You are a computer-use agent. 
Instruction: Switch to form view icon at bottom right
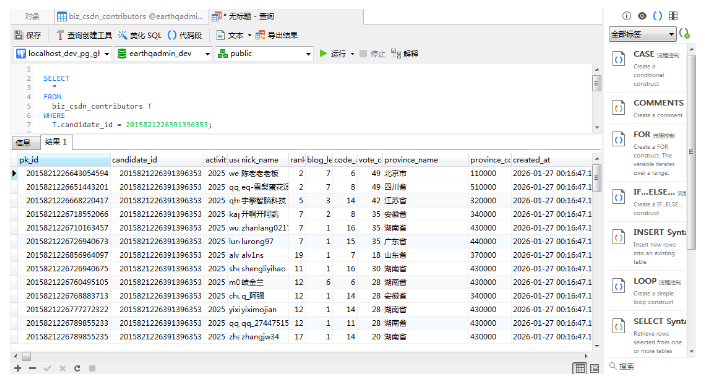pos(594,368)
